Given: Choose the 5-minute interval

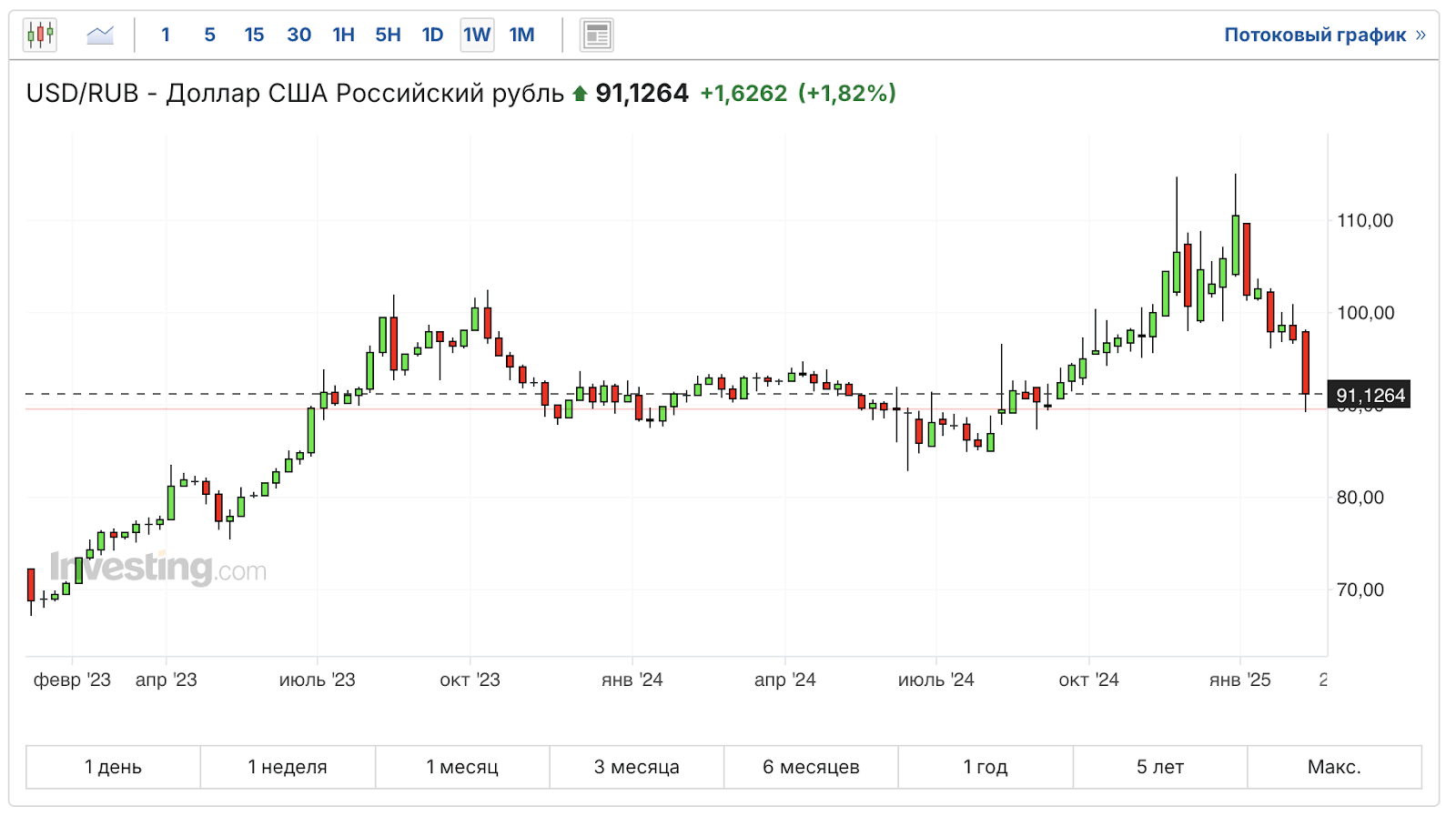Looking at the screenshot, I should click(x=209, y=35).
